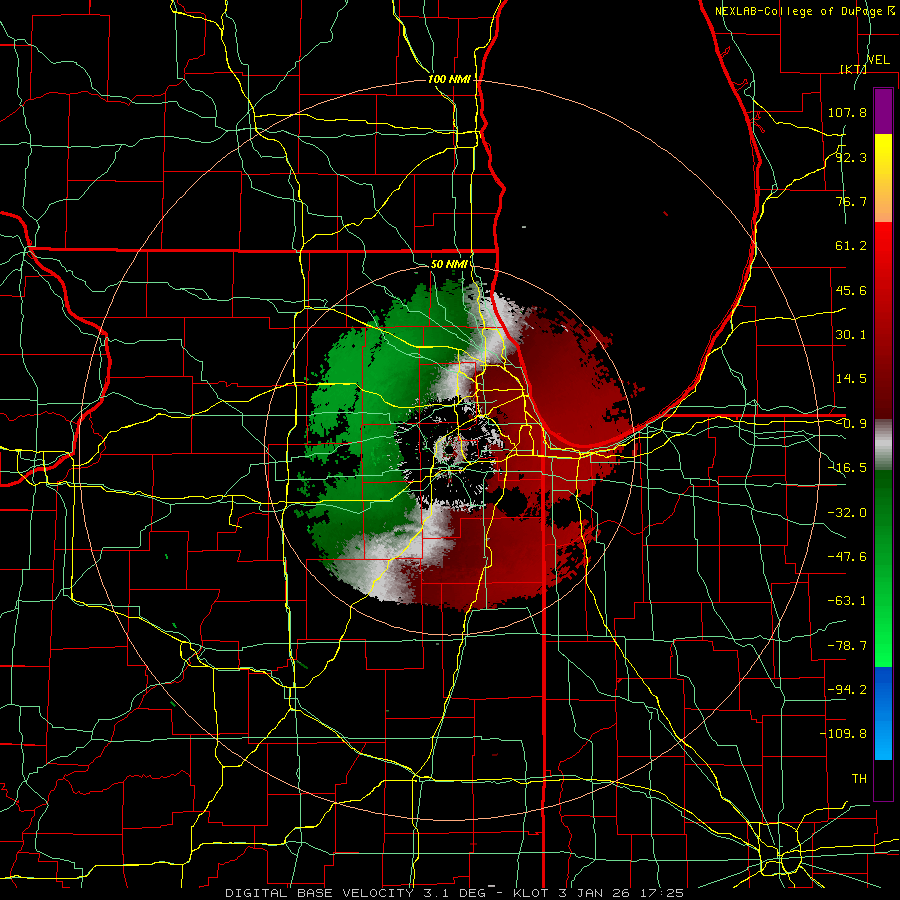Screen dimensions: 900x900
Task: Click the TH legend label
Action: point(859,778)
